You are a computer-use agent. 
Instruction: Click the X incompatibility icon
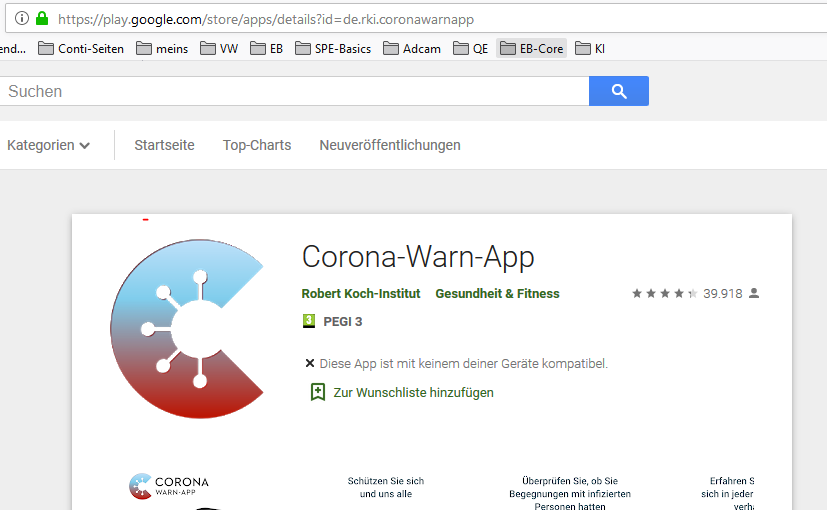coord(310,363)
